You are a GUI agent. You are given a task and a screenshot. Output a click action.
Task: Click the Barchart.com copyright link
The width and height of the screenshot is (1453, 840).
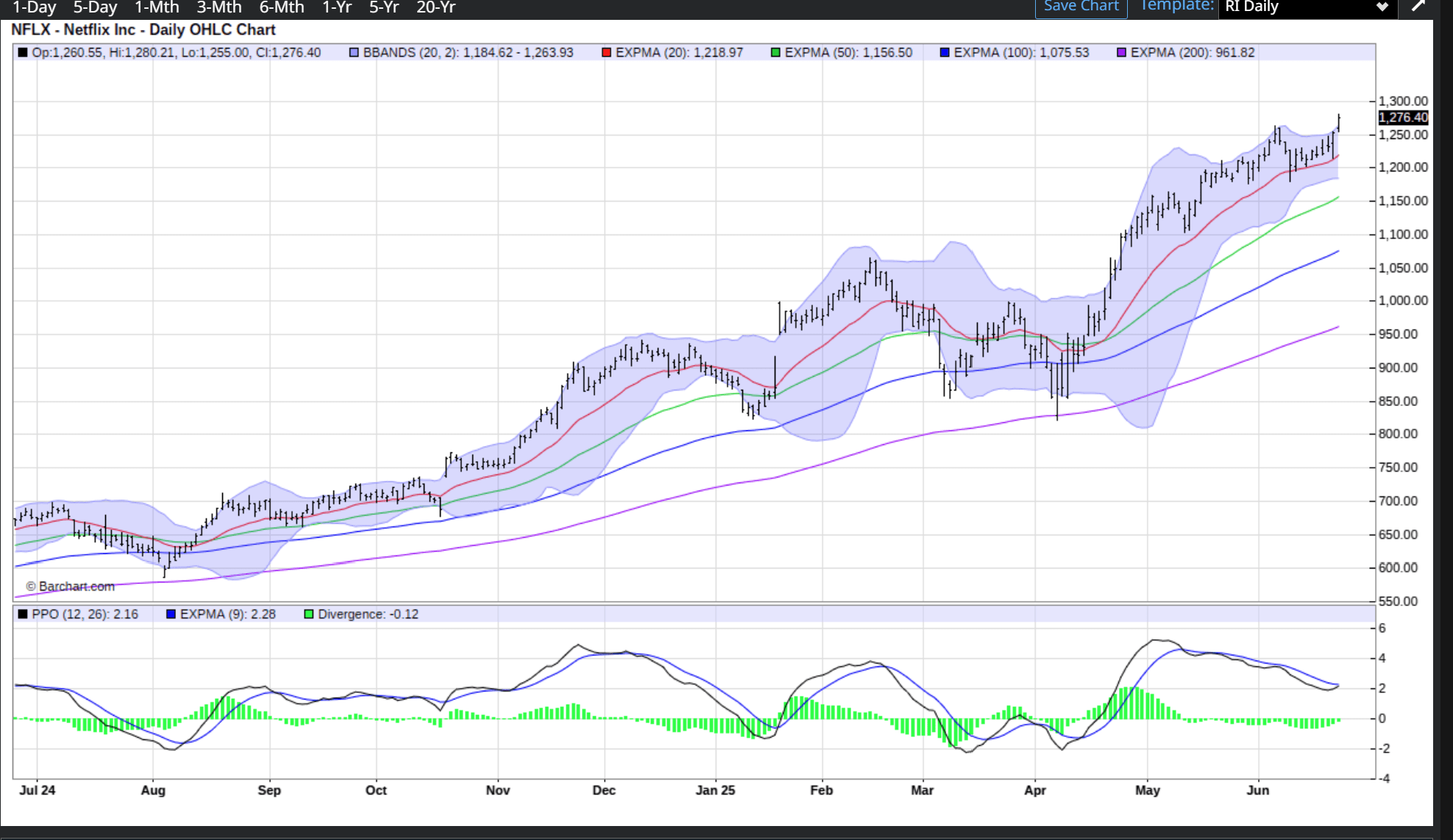(x=71, y=586)
